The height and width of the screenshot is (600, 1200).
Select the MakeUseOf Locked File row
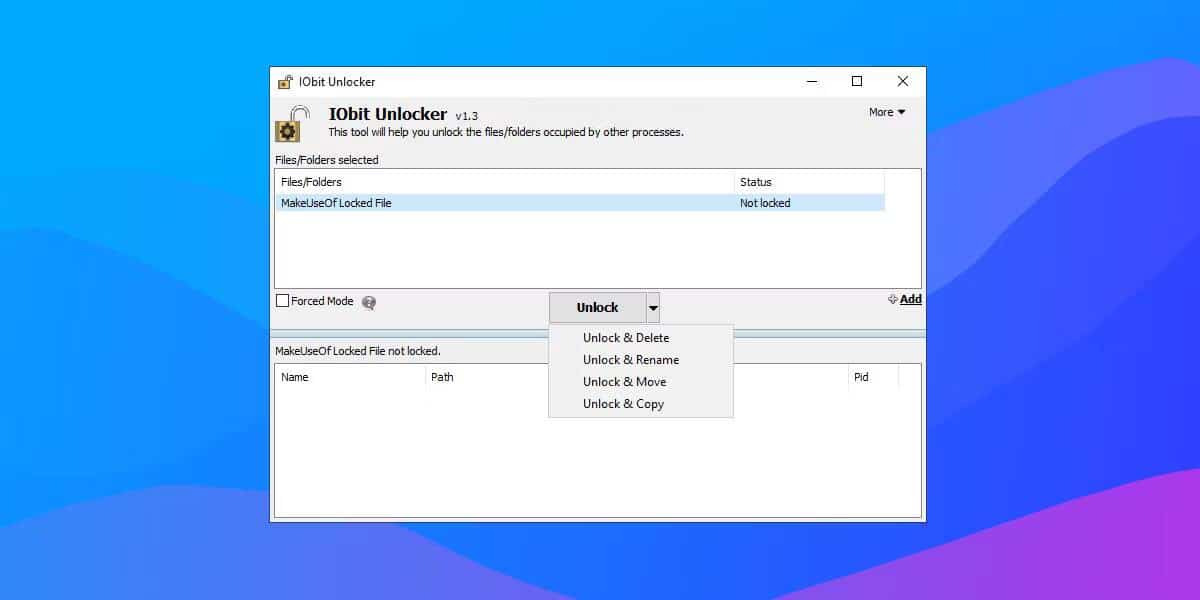tap(580, 203)
